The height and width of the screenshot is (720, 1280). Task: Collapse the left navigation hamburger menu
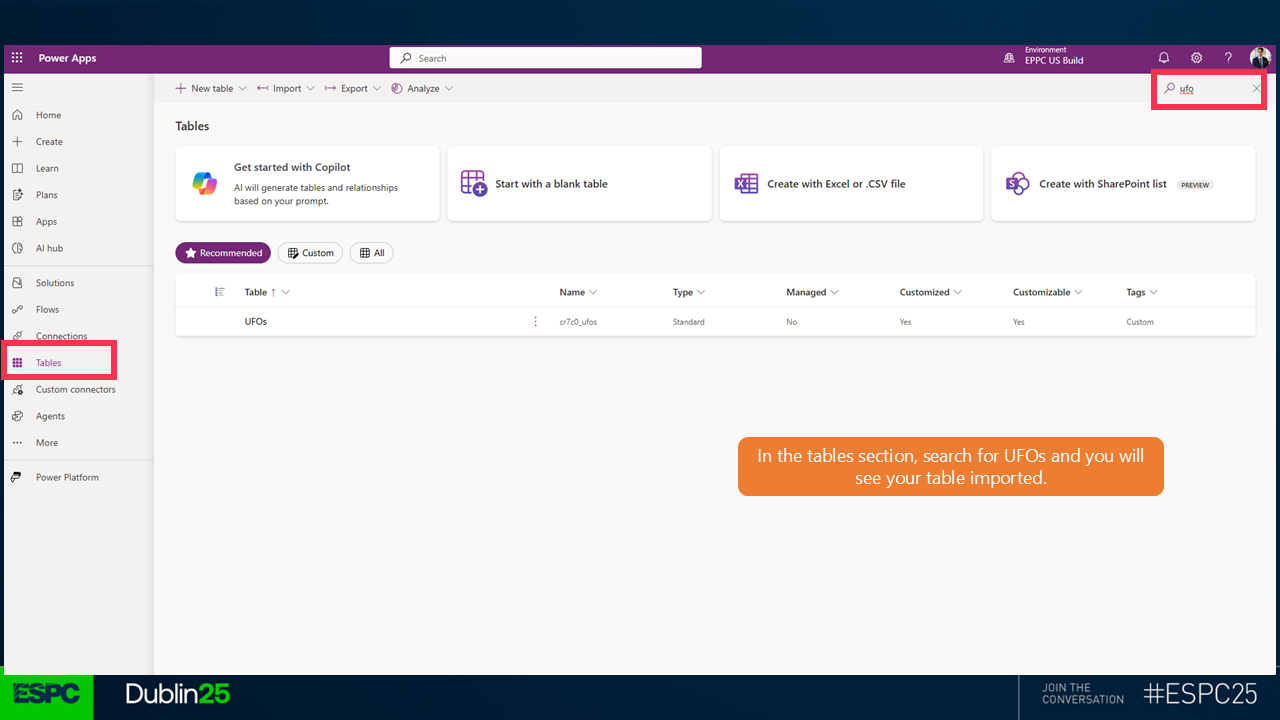[x=17, y=88]
